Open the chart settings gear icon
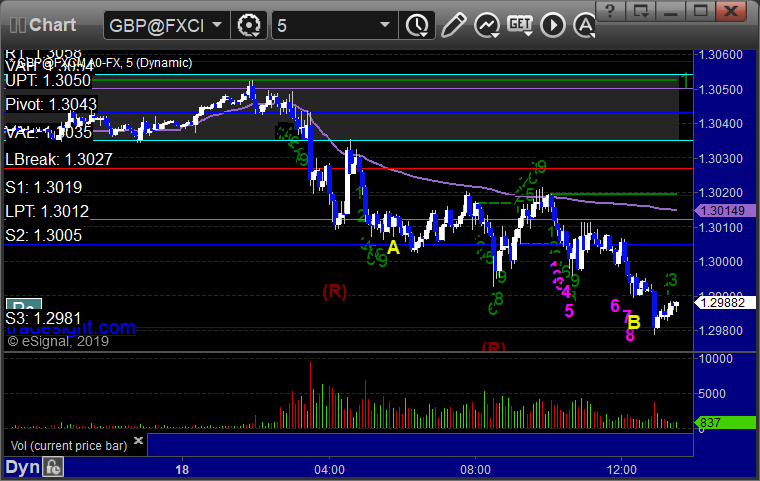The width and height of the screenshot is (760, 481). pyautogui.click(x=249, y=25)
